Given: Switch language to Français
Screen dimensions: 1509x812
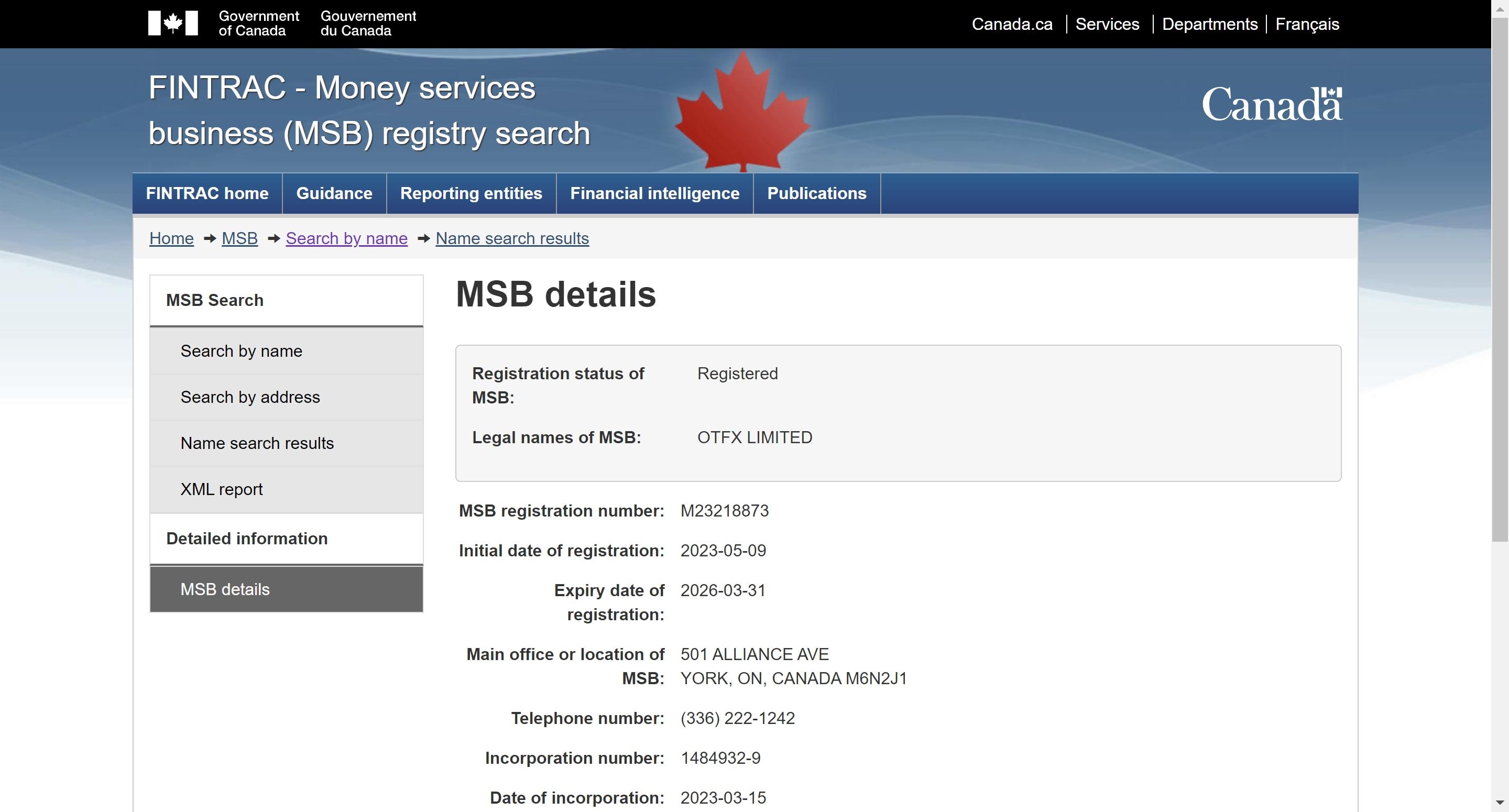Looking at the screenshot, I should pyautogui.click(x=1307, y=24).
